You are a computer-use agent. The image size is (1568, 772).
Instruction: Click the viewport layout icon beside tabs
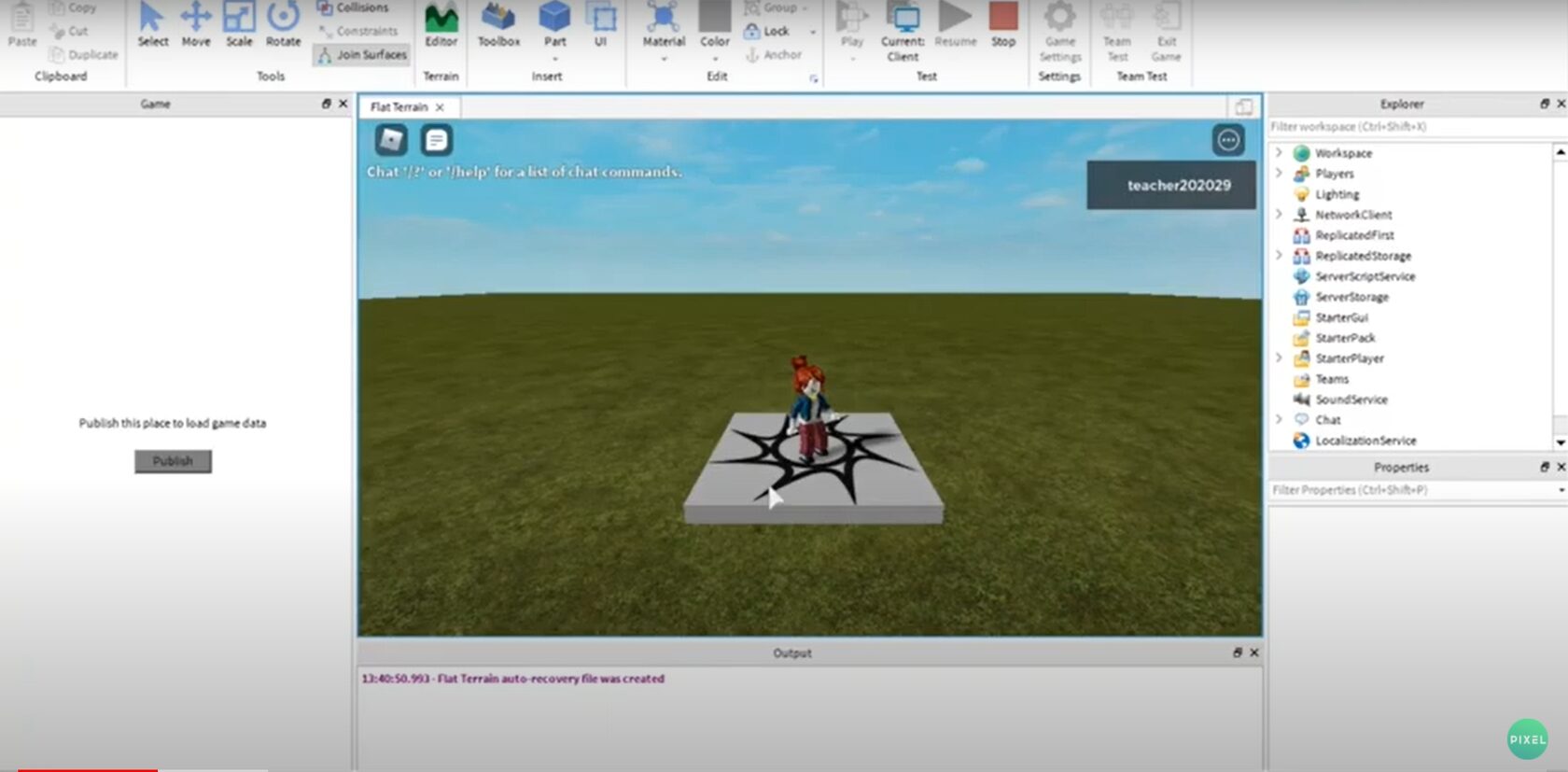[x=1243, y=106]
